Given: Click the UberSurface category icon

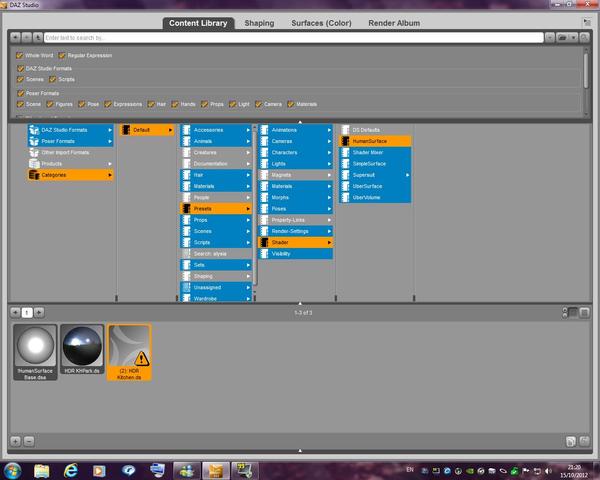Looking at the screenshot, I should coord(345,186).
